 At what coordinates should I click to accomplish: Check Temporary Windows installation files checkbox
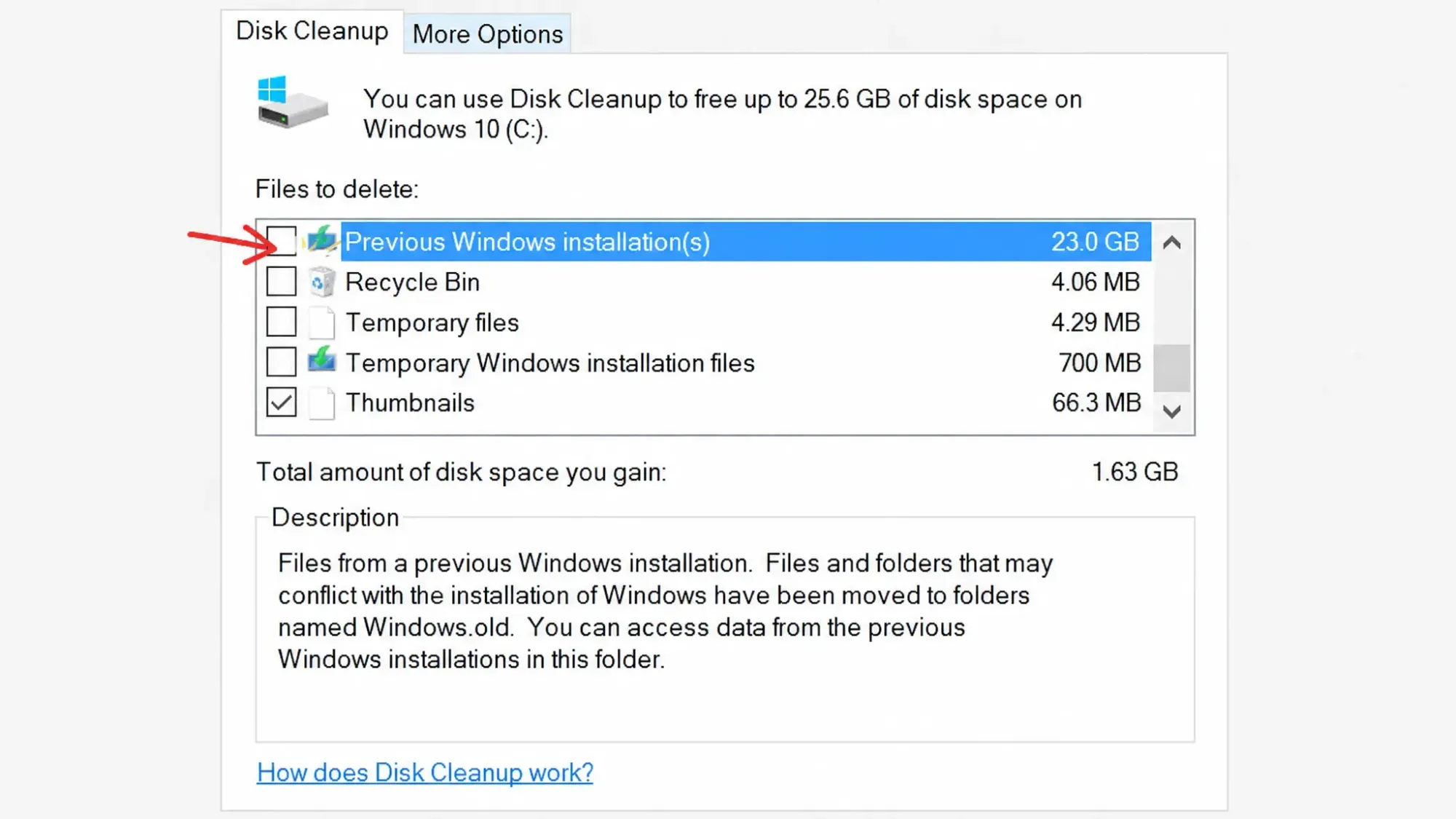[281, 362]
